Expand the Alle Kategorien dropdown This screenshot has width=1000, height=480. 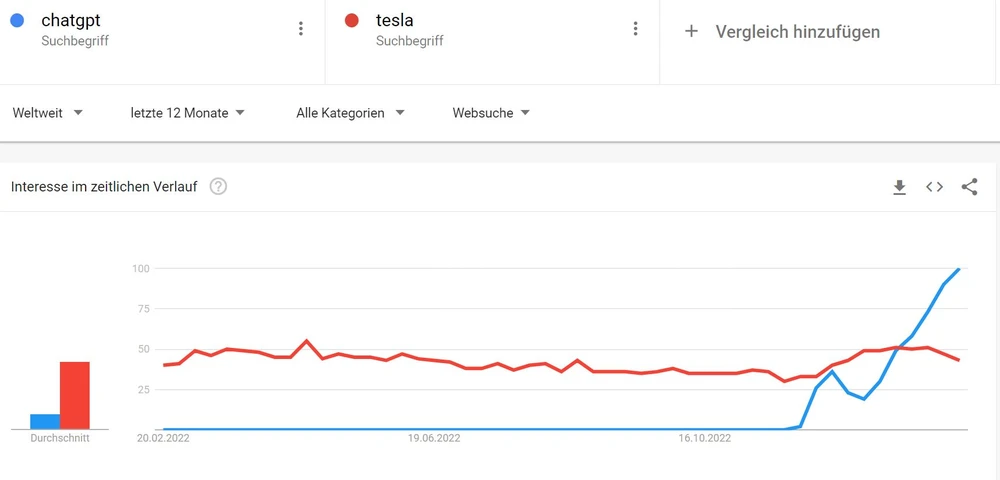pyautogui.click(x=350, y=113)
